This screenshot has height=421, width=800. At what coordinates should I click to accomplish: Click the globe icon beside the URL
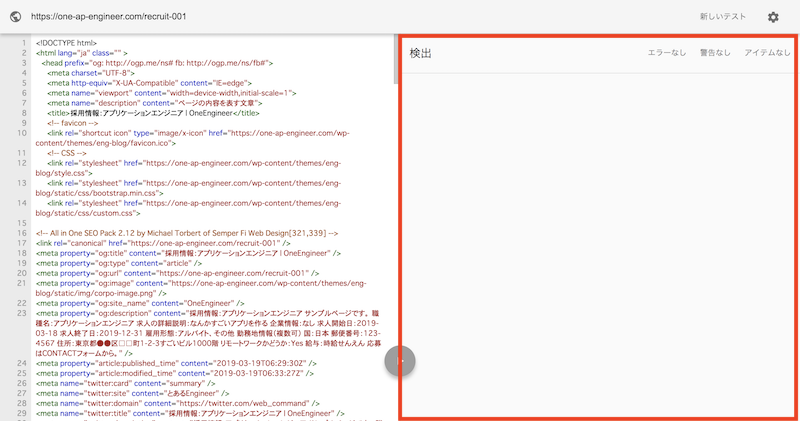[x=15, y=17]
